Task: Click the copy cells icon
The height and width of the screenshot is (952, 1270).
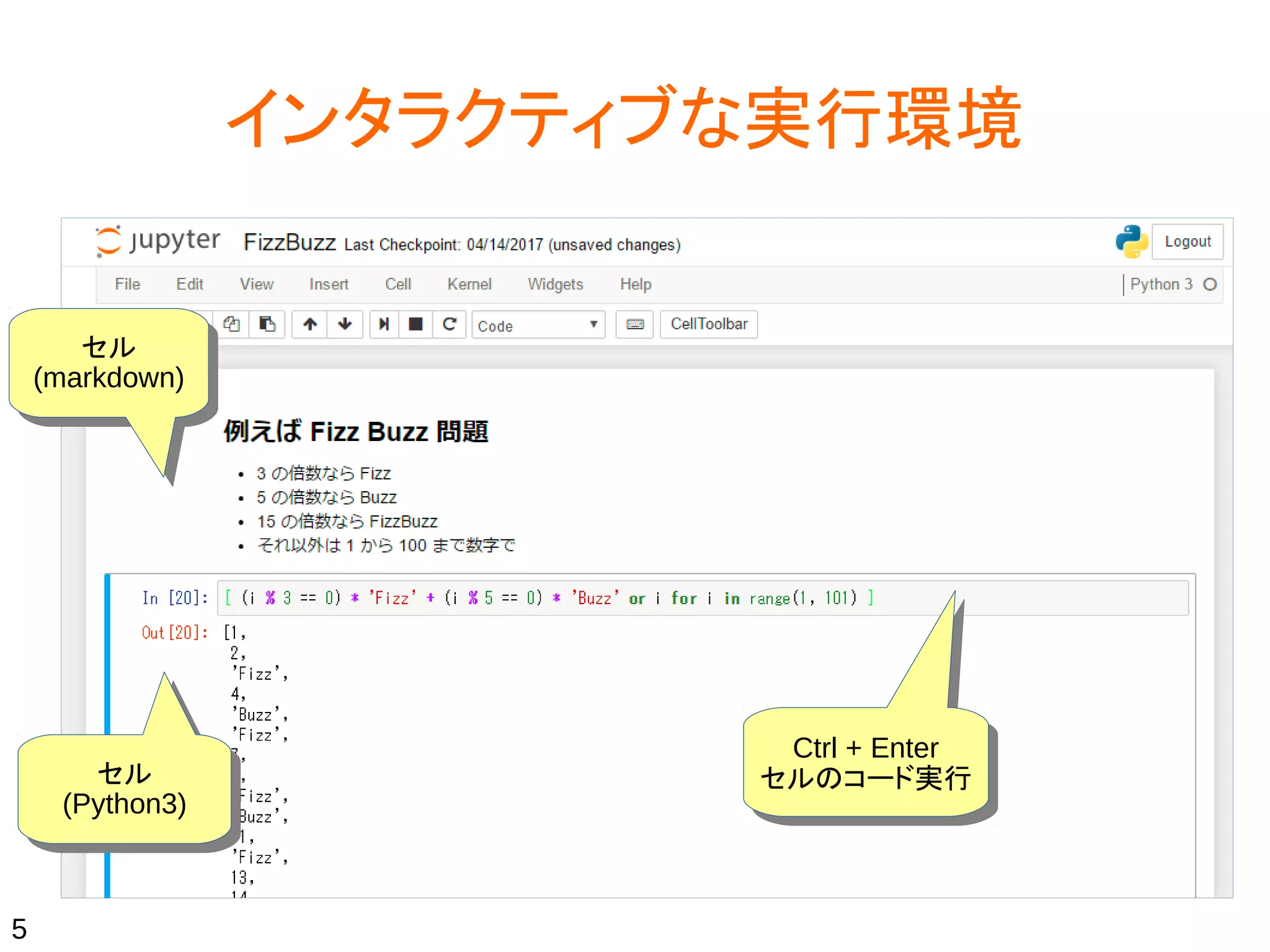Action: (x=232, y=324)
